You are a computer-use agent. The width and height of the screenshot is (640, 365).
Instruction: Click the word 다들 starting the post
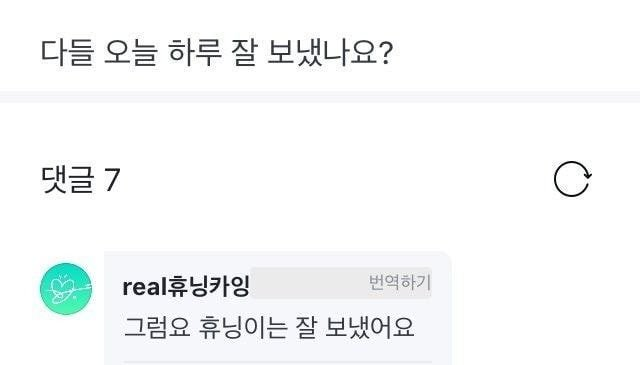click(67, 53)
